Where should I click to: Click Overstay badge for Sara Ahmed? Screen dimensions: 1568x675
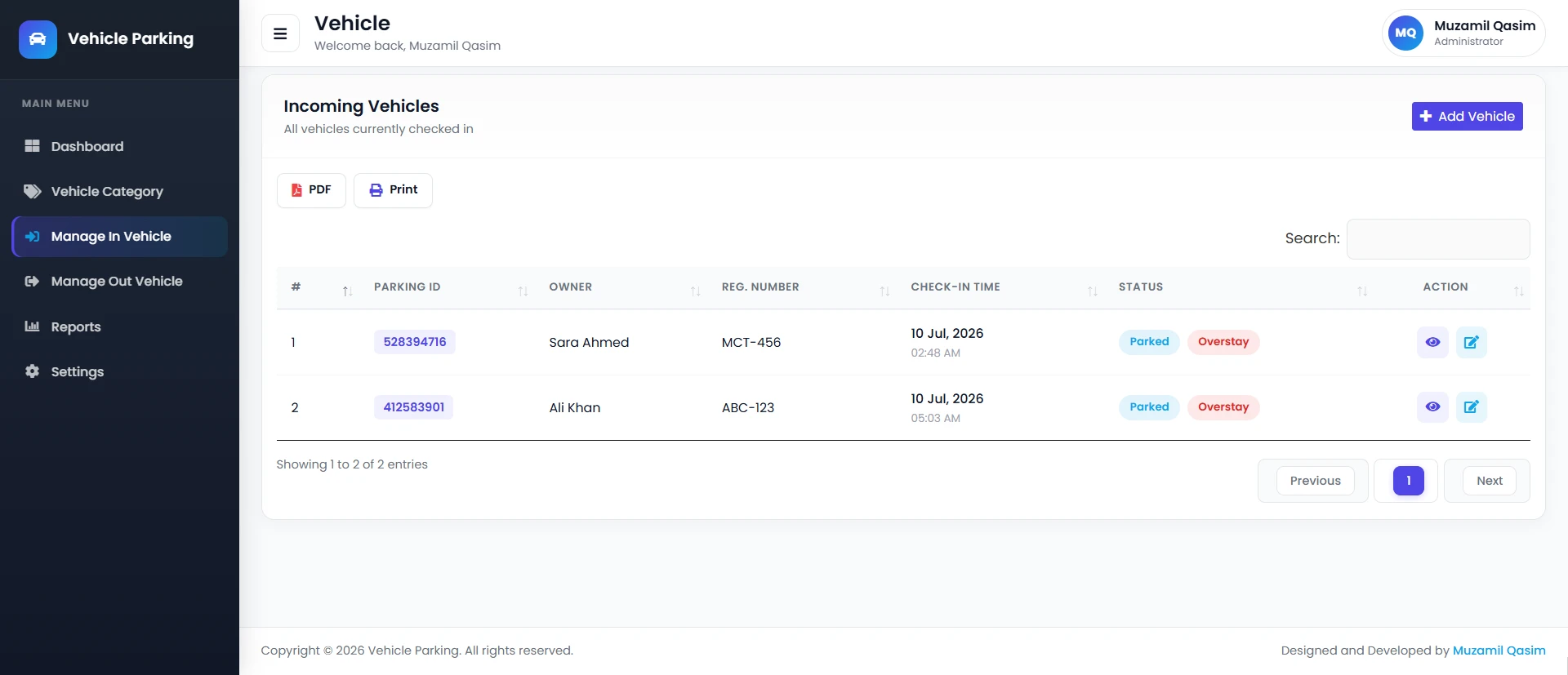click(1223, 342)
